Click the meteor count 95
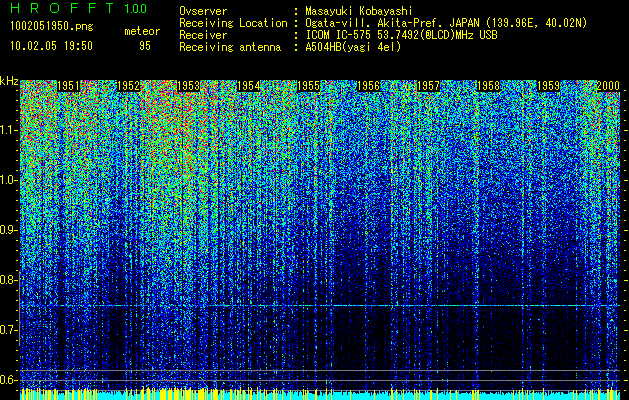This screenshot has height=400, width=629. click(145, 46)
